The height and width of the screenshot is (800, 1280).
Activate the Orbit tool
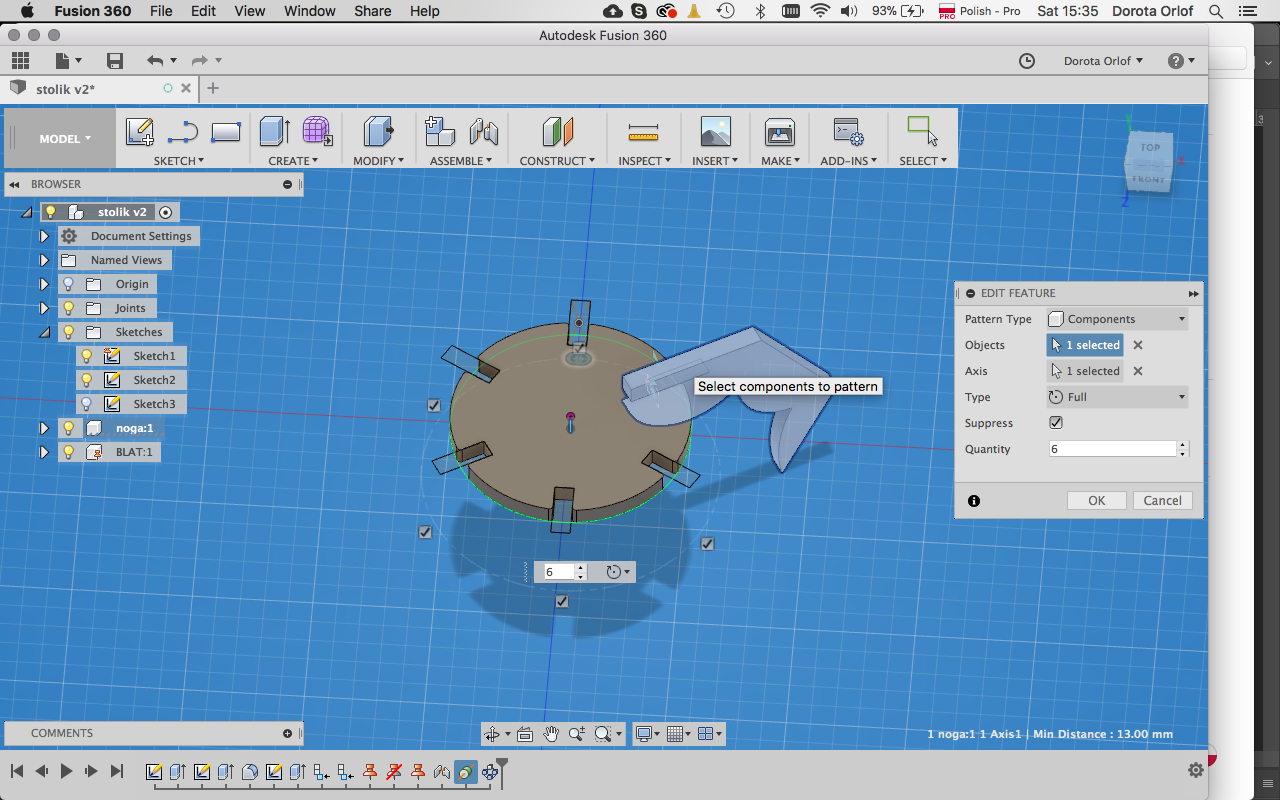[493, 733]
